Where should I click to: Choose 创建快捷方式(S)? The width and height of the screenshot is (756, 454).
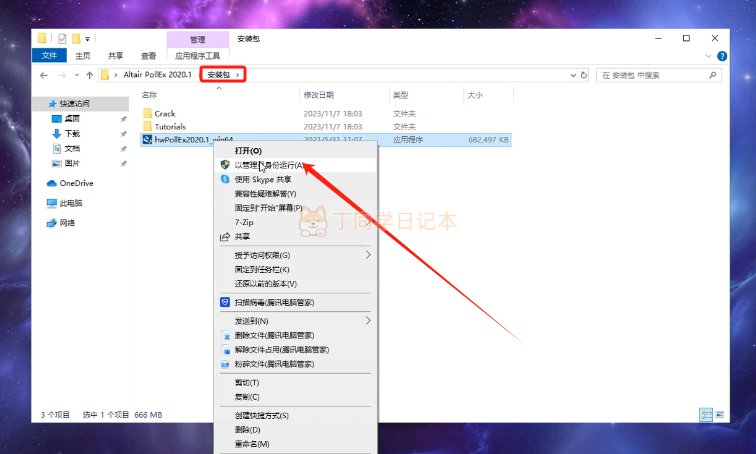[x=295, y=415]
